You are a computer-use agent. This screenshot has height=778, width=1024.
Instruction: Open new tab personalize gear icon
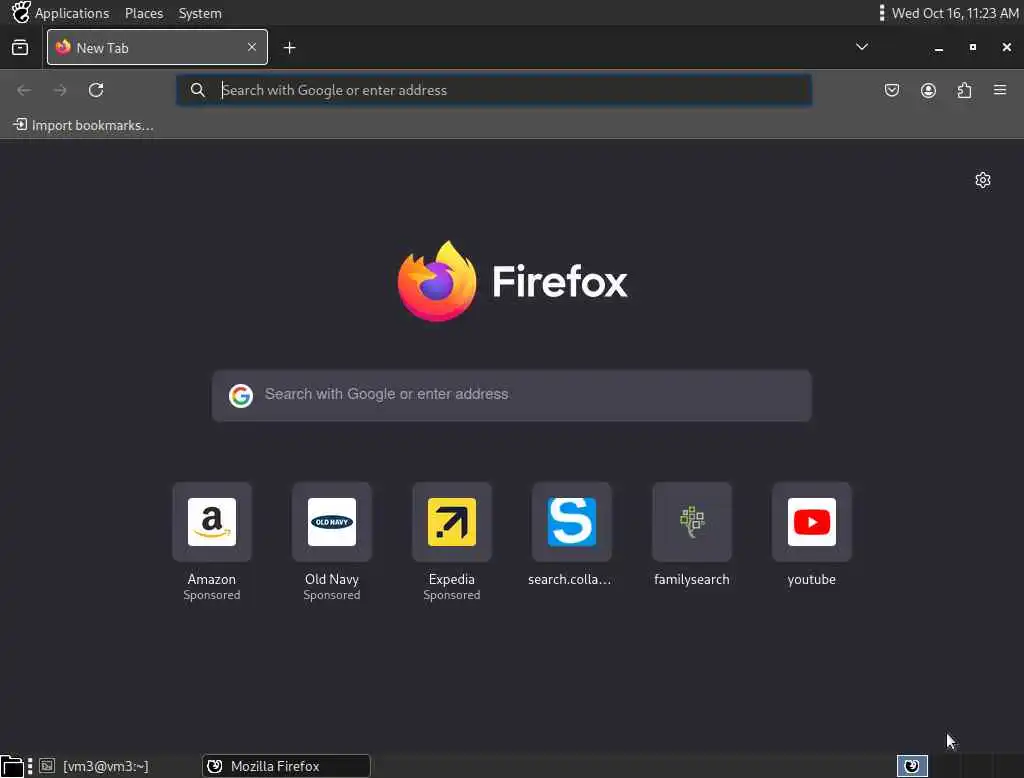[x=982, y=180]
